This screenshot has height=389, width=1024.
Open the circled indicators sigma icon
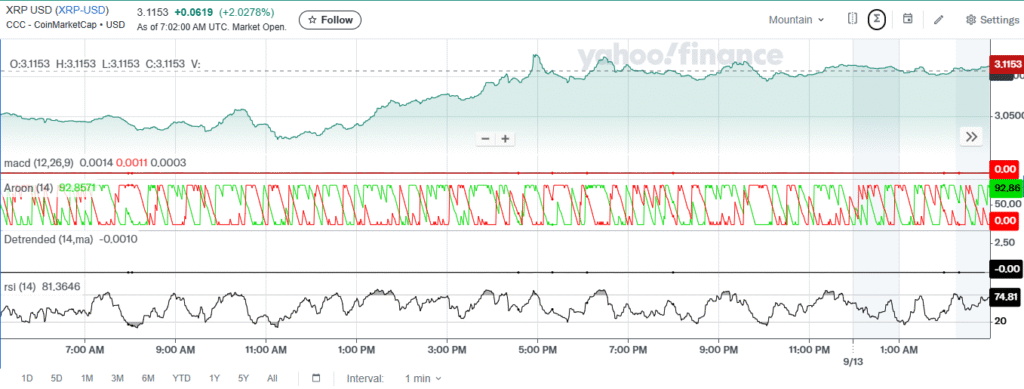click(876, 20)
